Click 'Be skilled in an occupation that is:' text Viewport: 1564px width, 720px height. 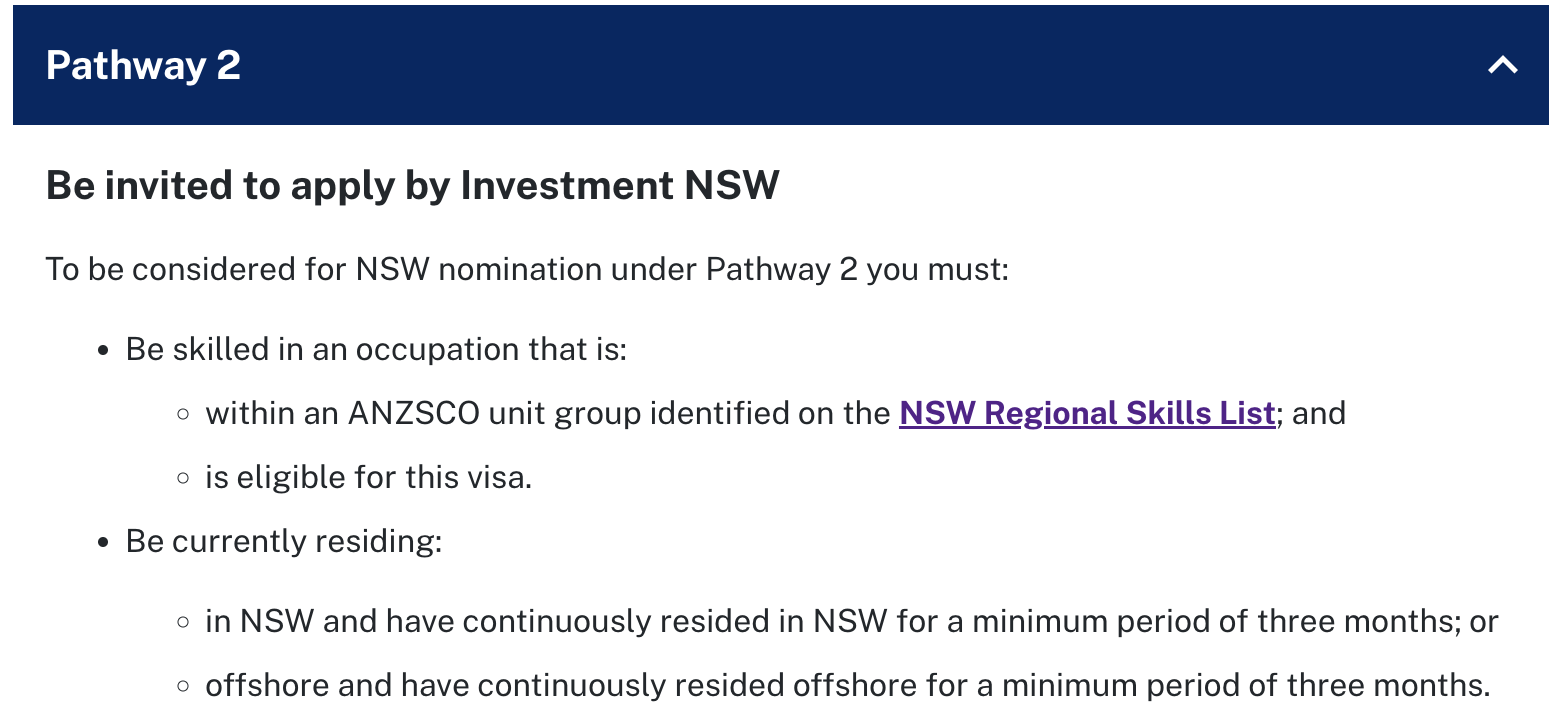click(376, 350)
